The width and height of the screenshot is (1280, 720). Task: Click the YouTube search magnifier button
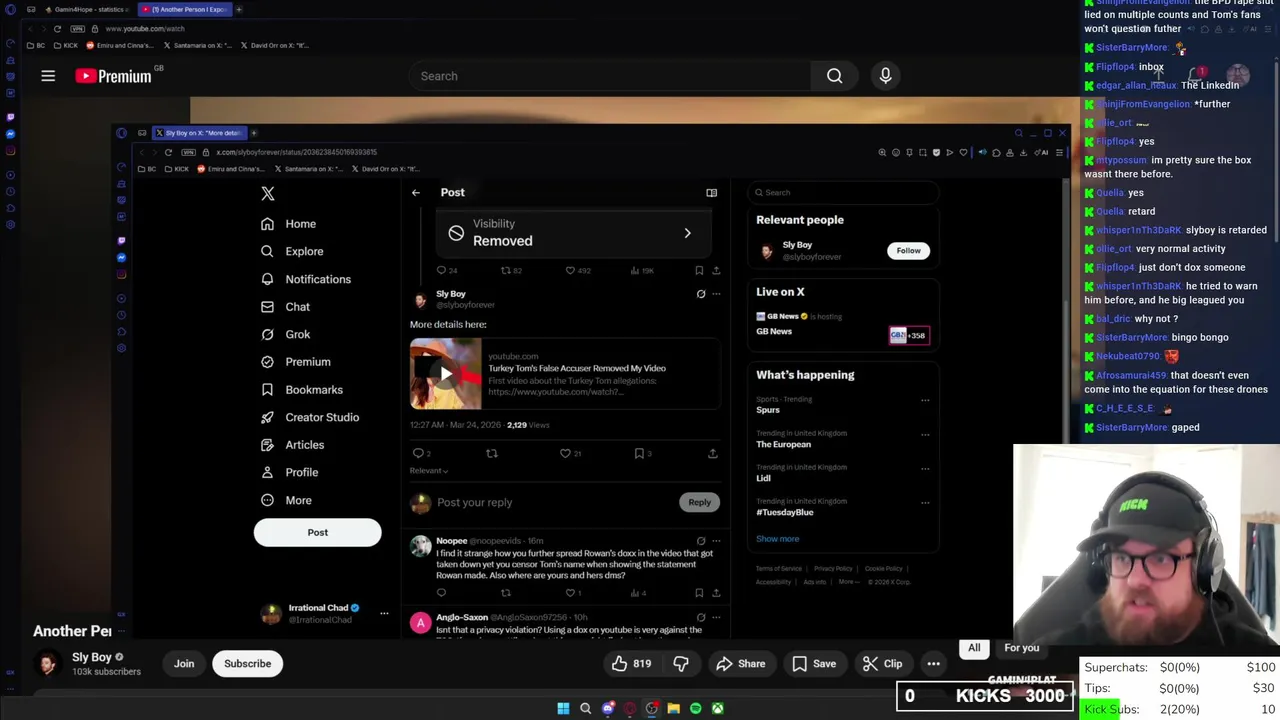click(x=834, y=76)
